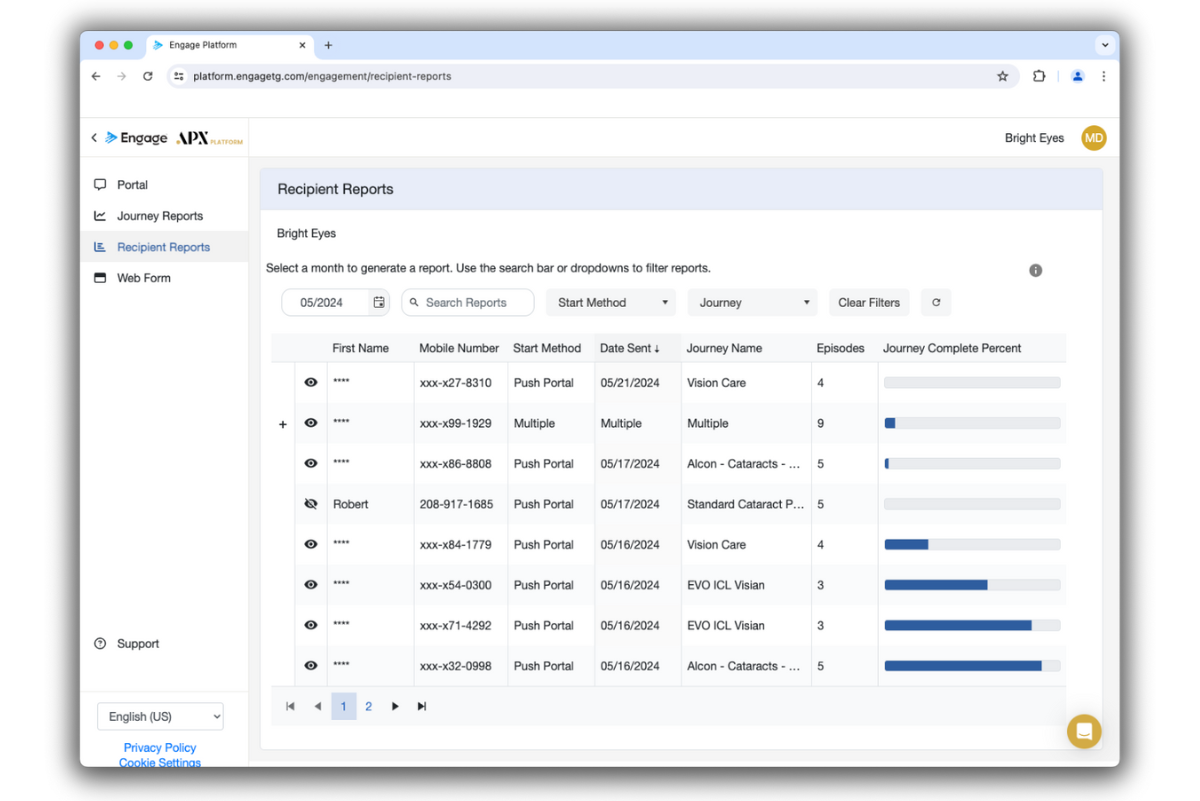The height and width of the screenshot is (801, 1200).
Task: Click the Journey Complete Percent header
Action: [x=952, y=348]
